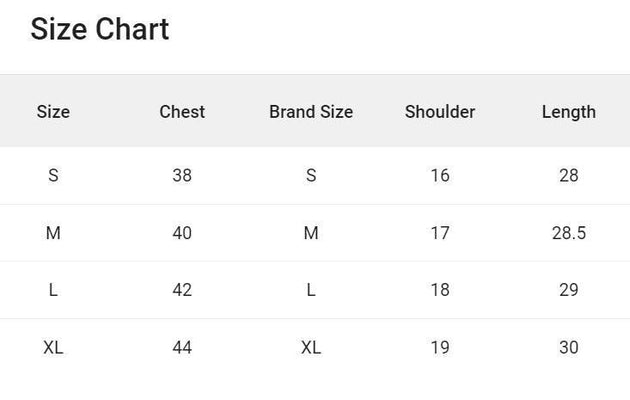This screenshot has height=400, width=630.
Task: Click shoulder value 18
Action: (x=440, y=290)
